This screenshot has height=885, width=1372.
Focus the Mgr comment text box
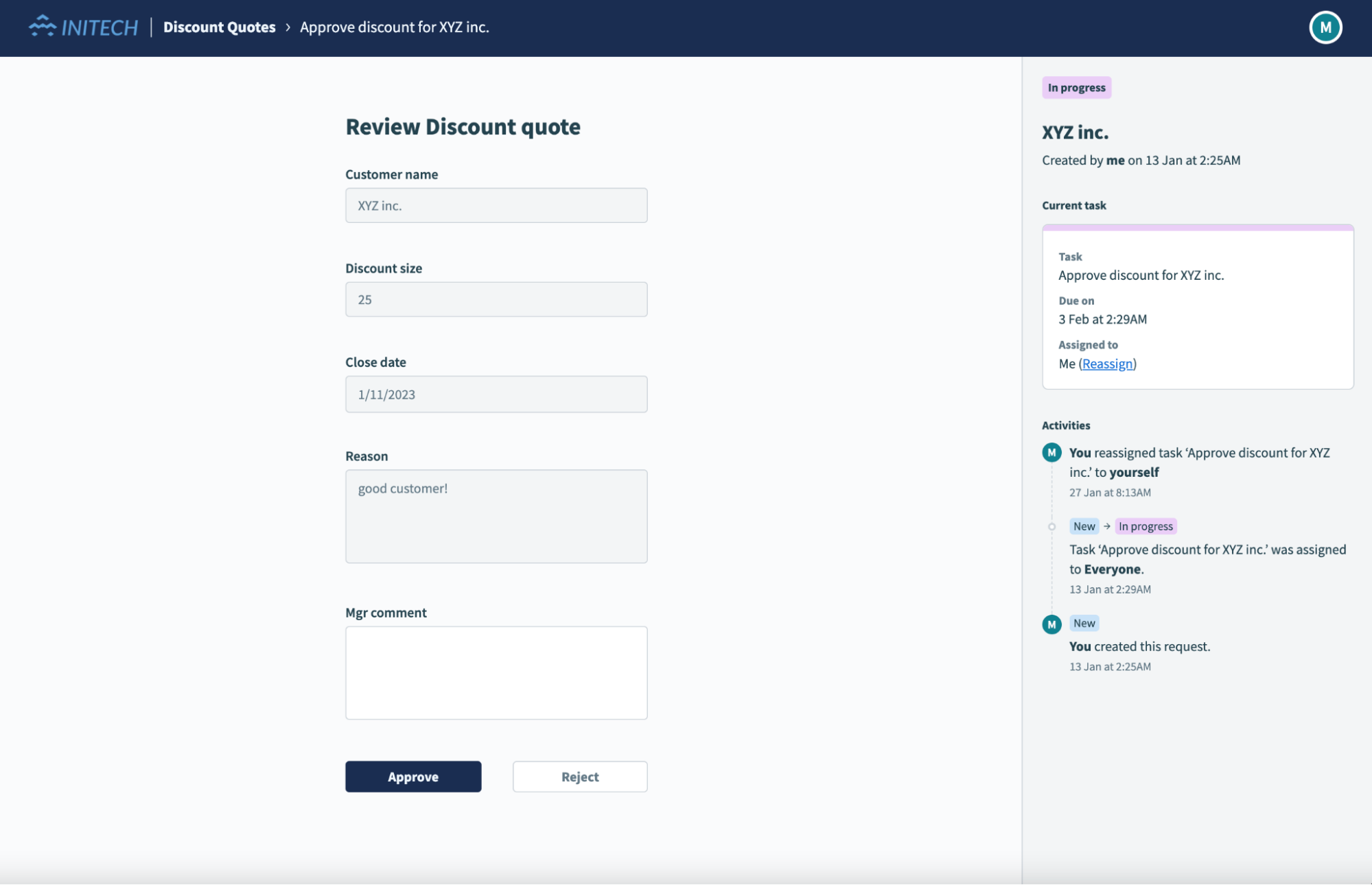[496, 672]
